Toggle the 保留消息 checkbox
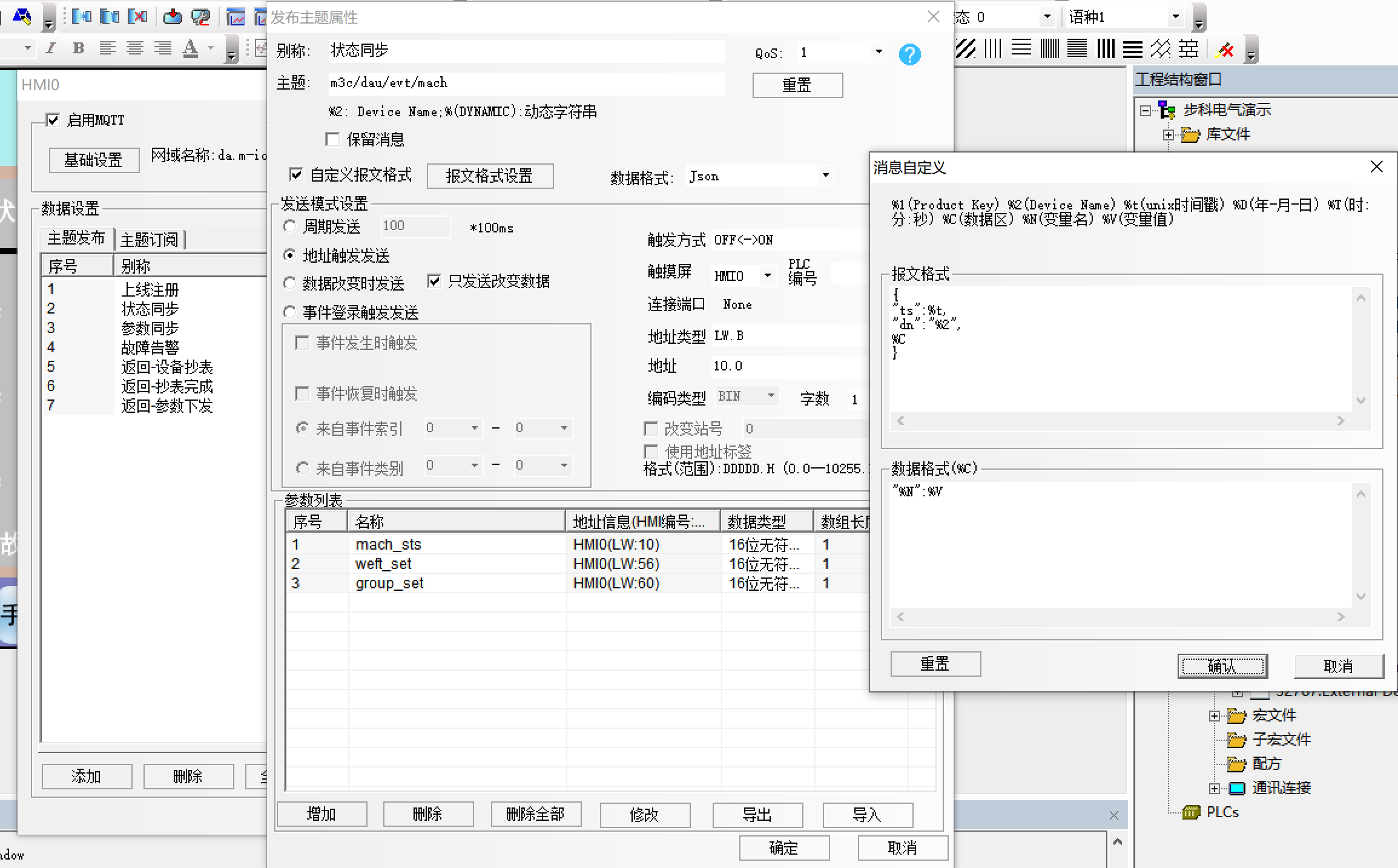Viewport: 1398px width, 868px height. (332, 140)
